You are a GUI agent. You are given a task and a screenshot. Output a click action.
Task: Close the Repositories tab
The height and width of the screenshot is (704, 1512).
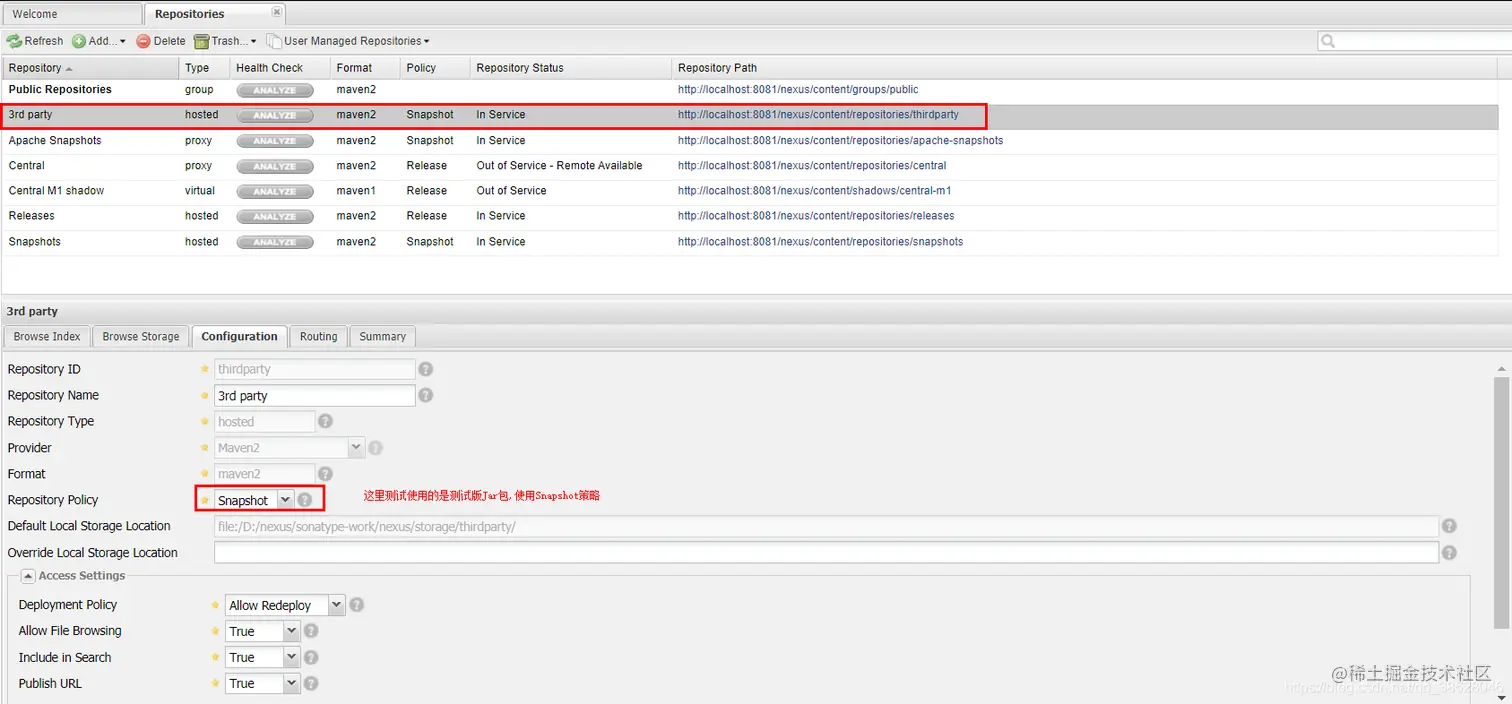point(277,13)
